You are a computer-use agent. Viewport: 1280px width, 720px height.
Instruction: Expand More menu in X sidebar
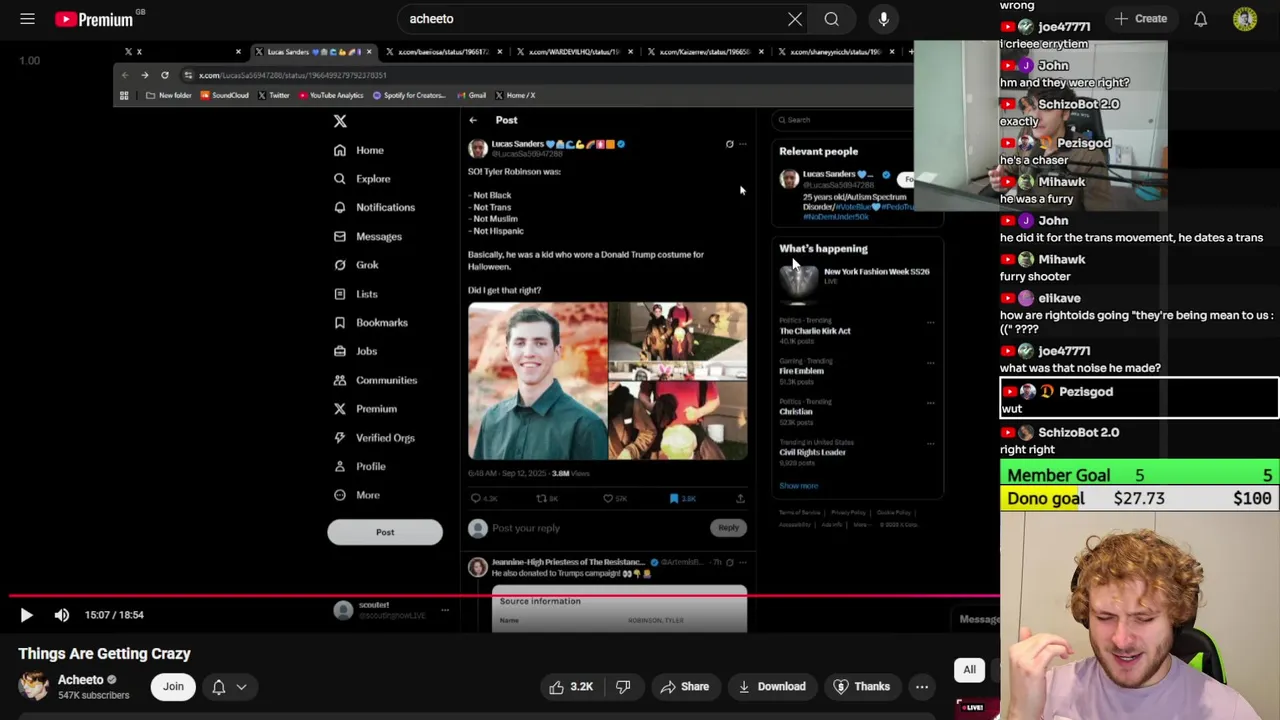point(357,495)
